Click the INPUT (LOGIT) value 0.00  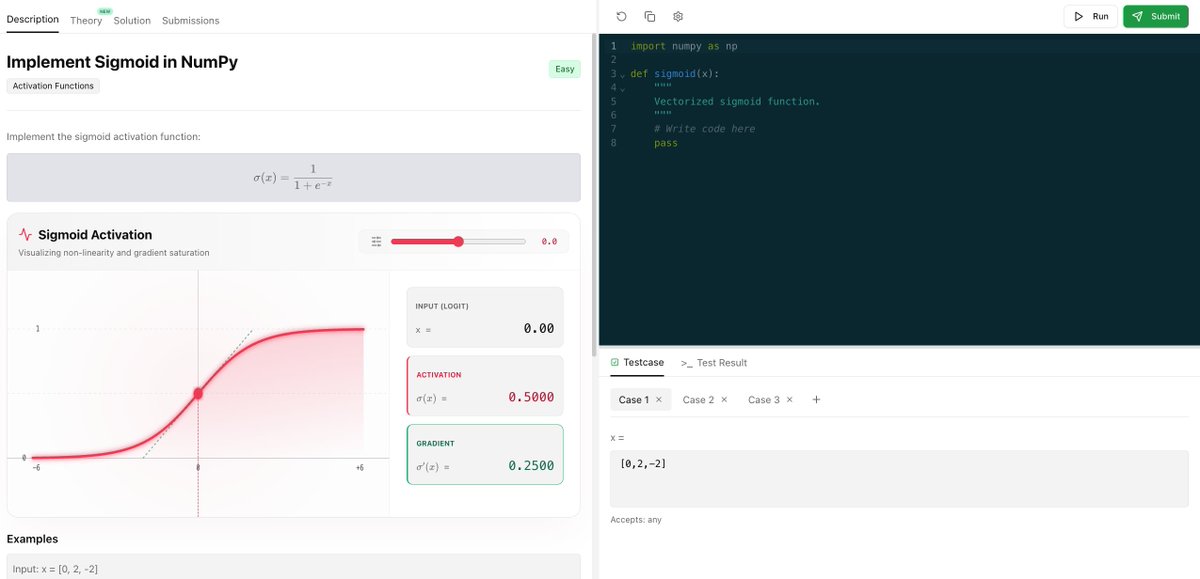point(538,328)
